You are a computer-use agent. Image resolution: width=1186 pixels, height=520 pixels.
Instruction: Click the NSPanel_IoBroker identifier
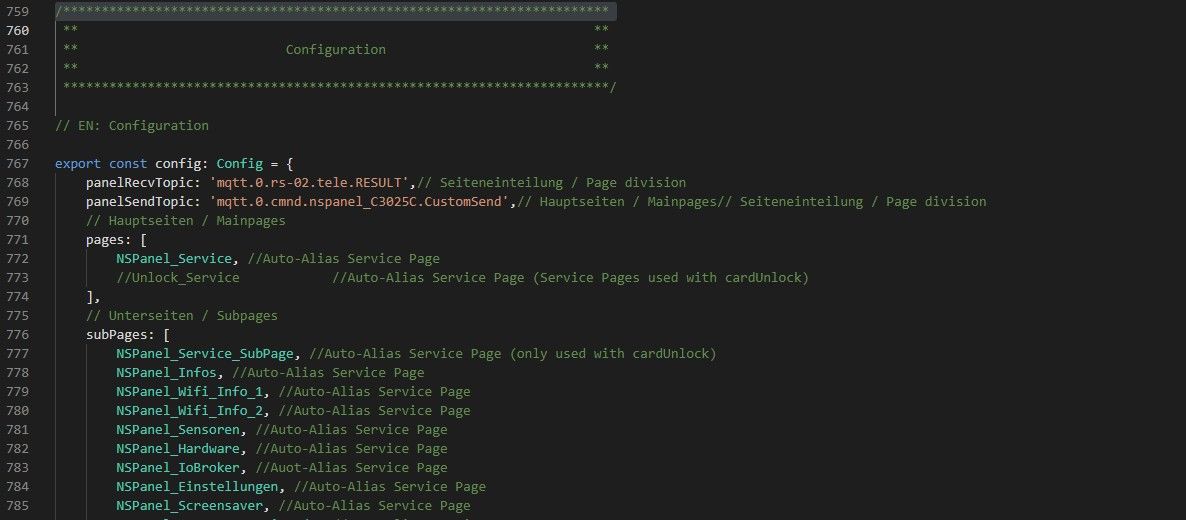tap(181, 468)
